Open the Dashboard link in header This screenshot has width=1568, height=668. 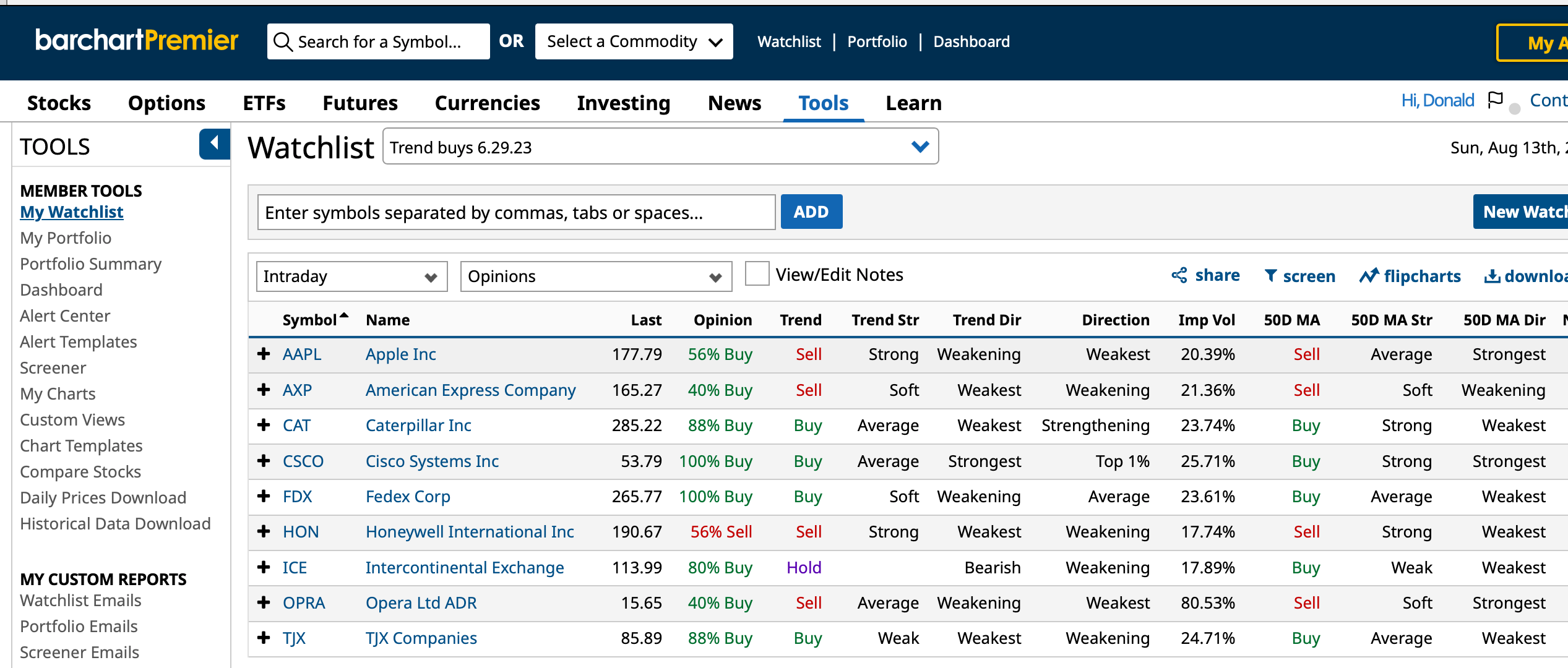(x=971, y=41)
